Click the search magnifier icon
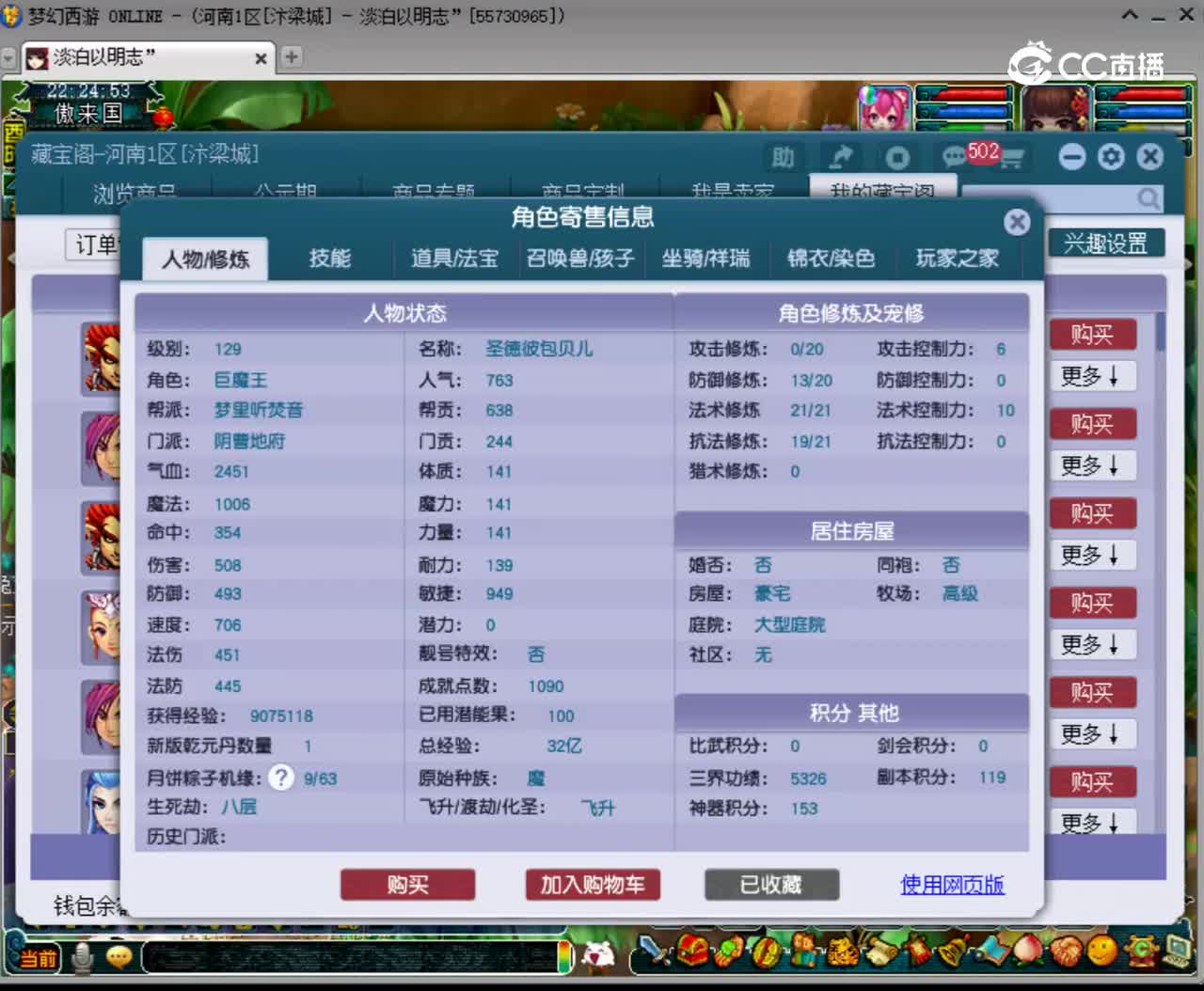The width and height of the screenshot is (1204, 991). (1149, 197)
